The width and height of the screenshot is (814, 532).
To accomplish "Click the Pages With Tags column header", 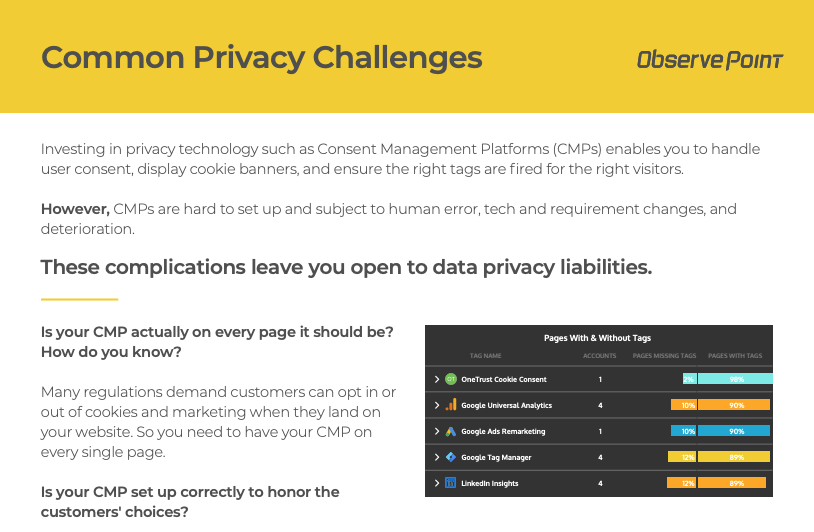I will coord(735,355).
